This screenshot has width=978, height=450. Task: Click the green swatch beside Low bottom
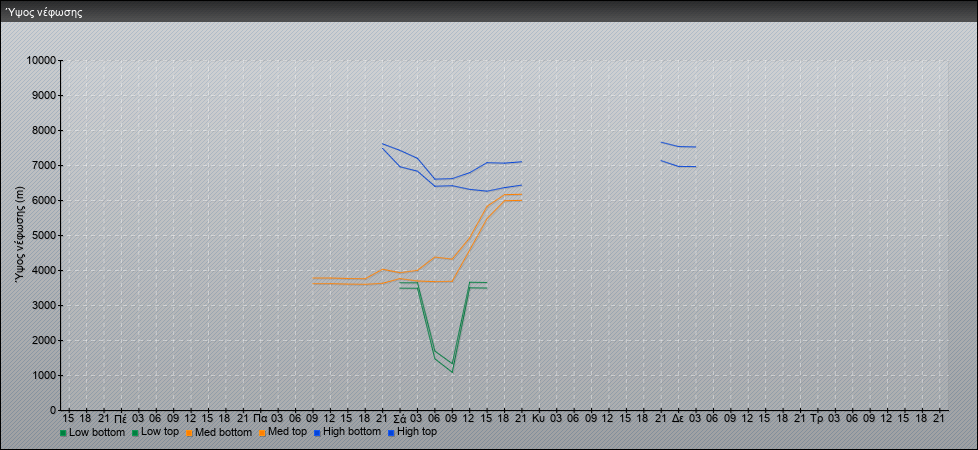[x=63, y=433]
